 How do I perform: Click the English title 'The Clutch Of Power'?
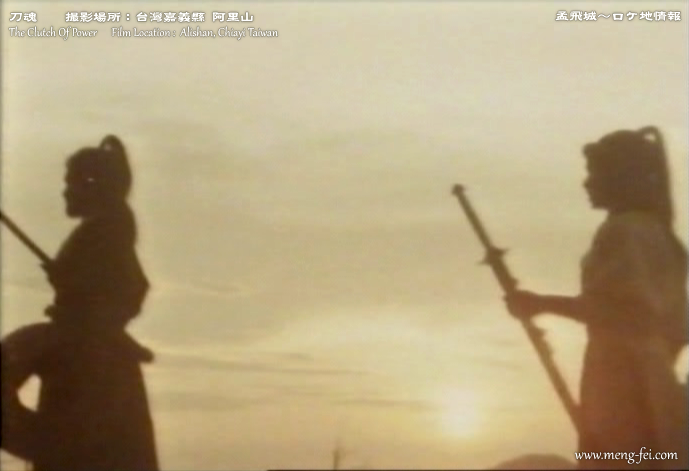pyautogui.click(x=53, y=33)
